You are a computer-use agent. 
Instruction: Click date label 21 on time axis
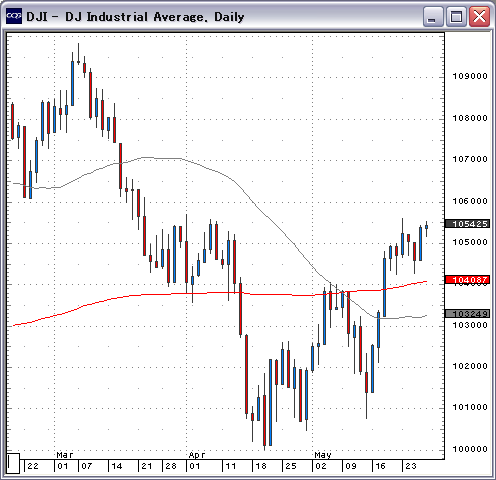point(147,466)
